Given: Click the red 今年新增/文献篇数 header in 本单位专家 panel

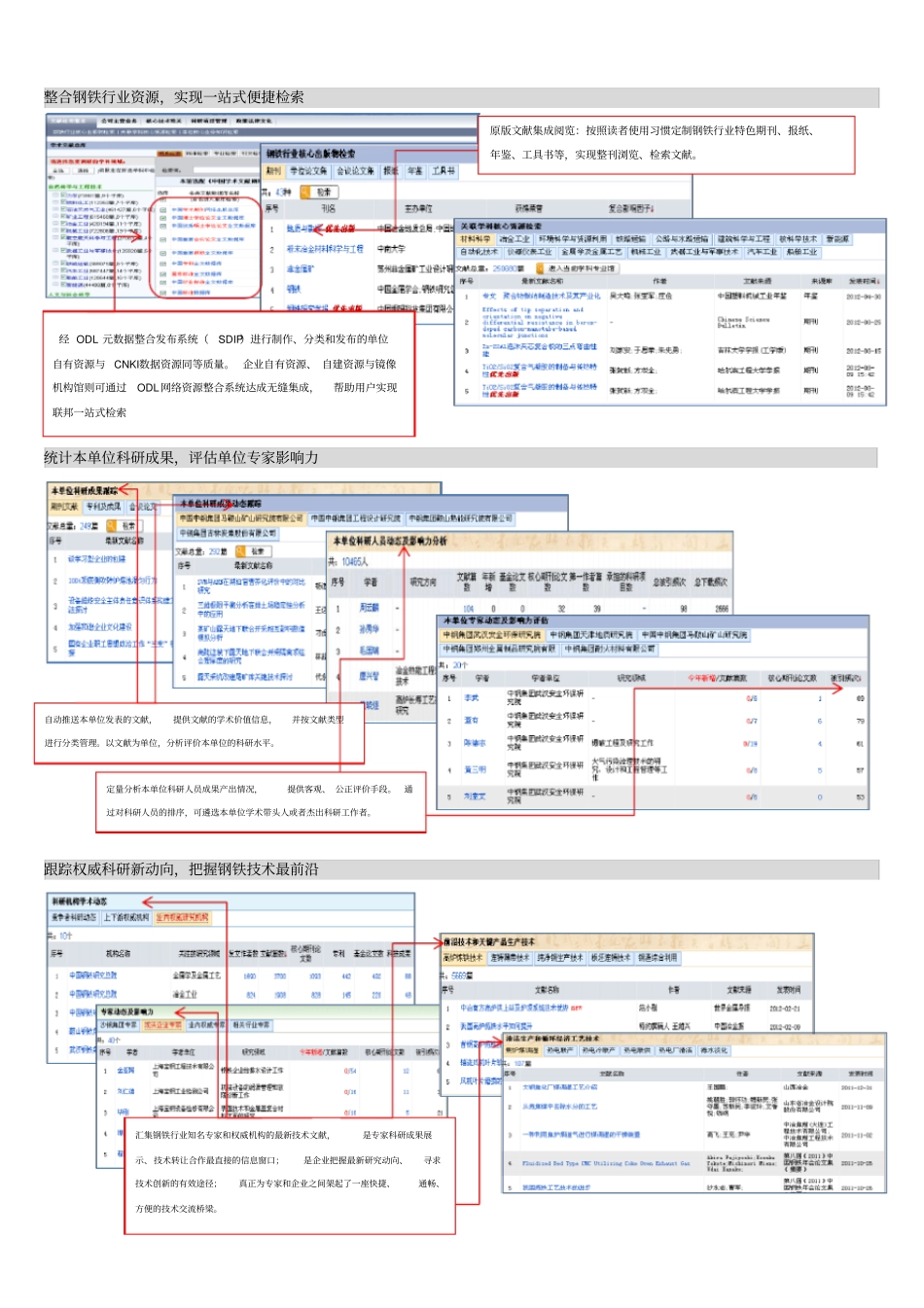Looking at the screenshot, I should [718, 678].
